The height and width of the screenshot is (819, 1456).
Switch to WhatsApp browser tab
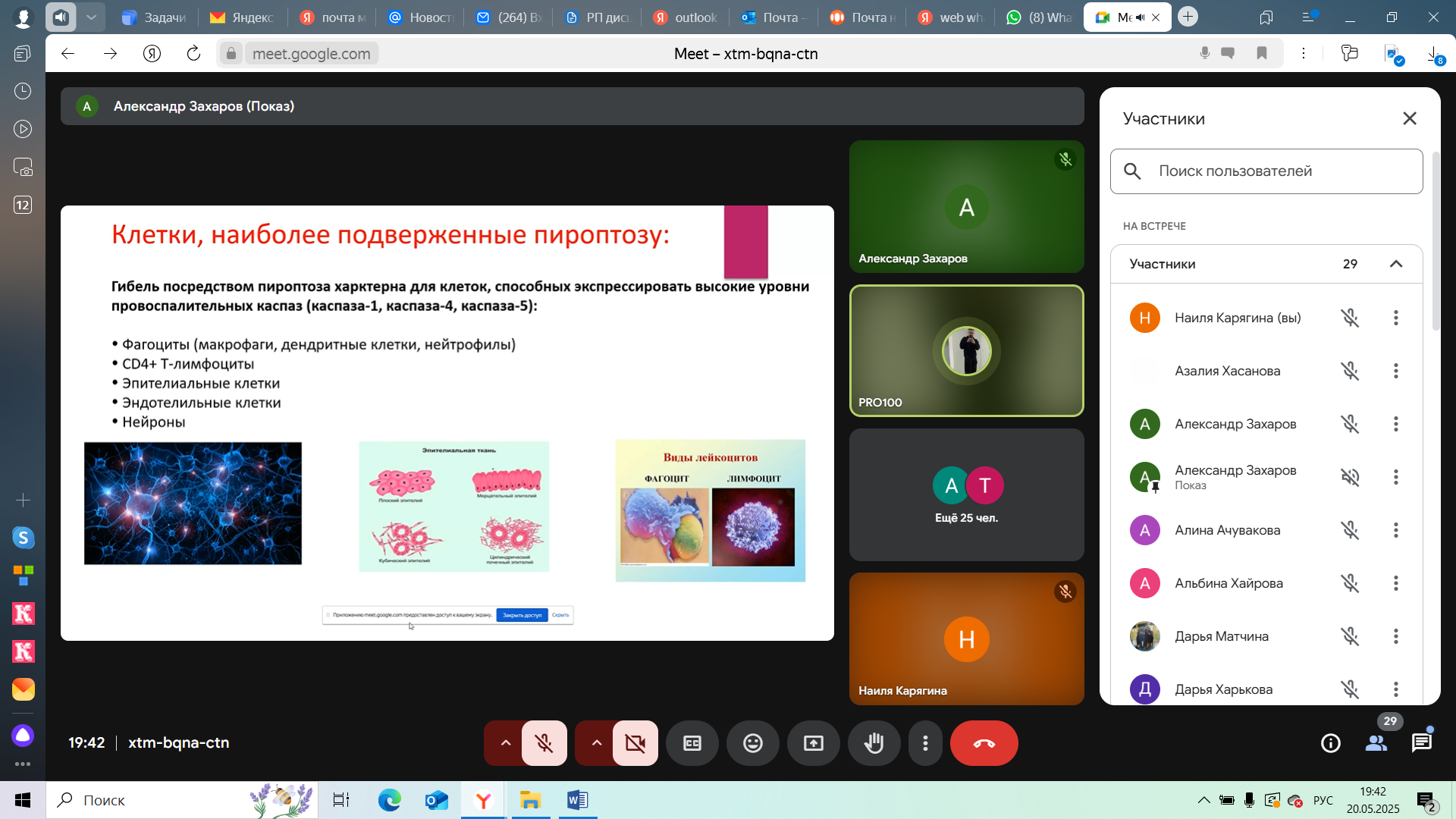coord(1038,17)
